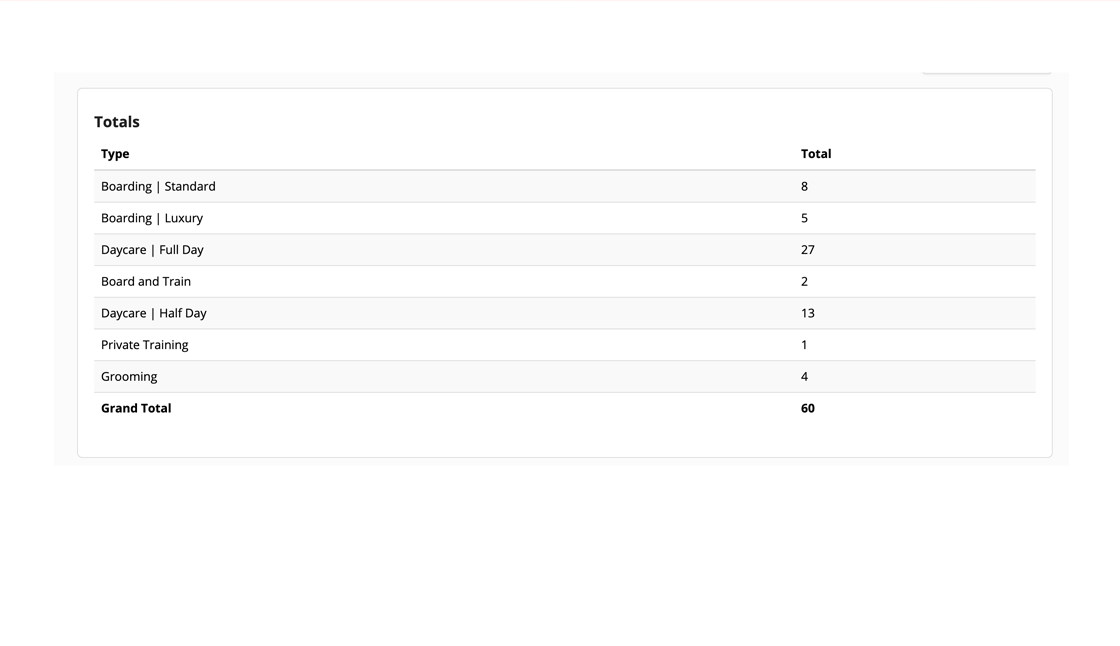Click the Grand Total row

point(136,408)
